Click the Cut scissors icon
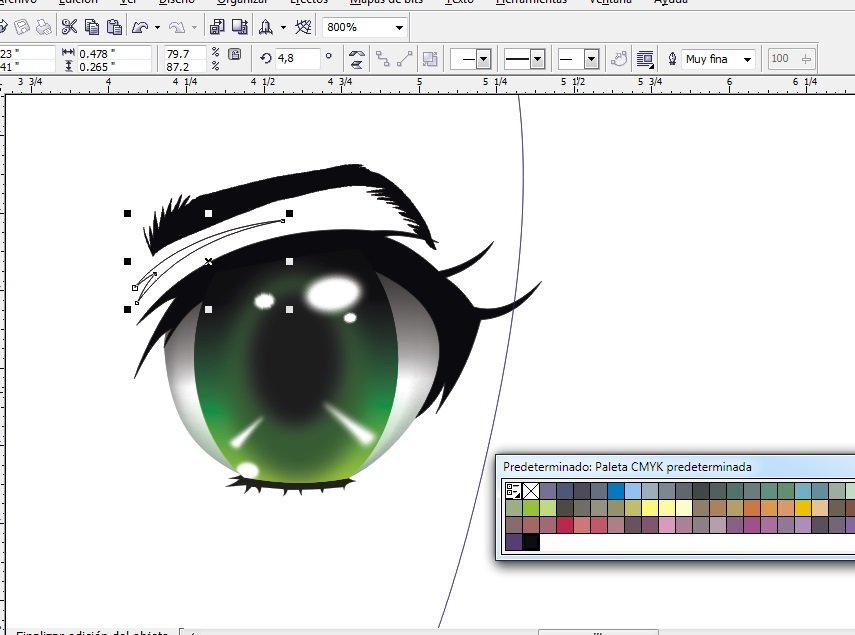Viewport: 855px width, 635px height. click(69, 27)
